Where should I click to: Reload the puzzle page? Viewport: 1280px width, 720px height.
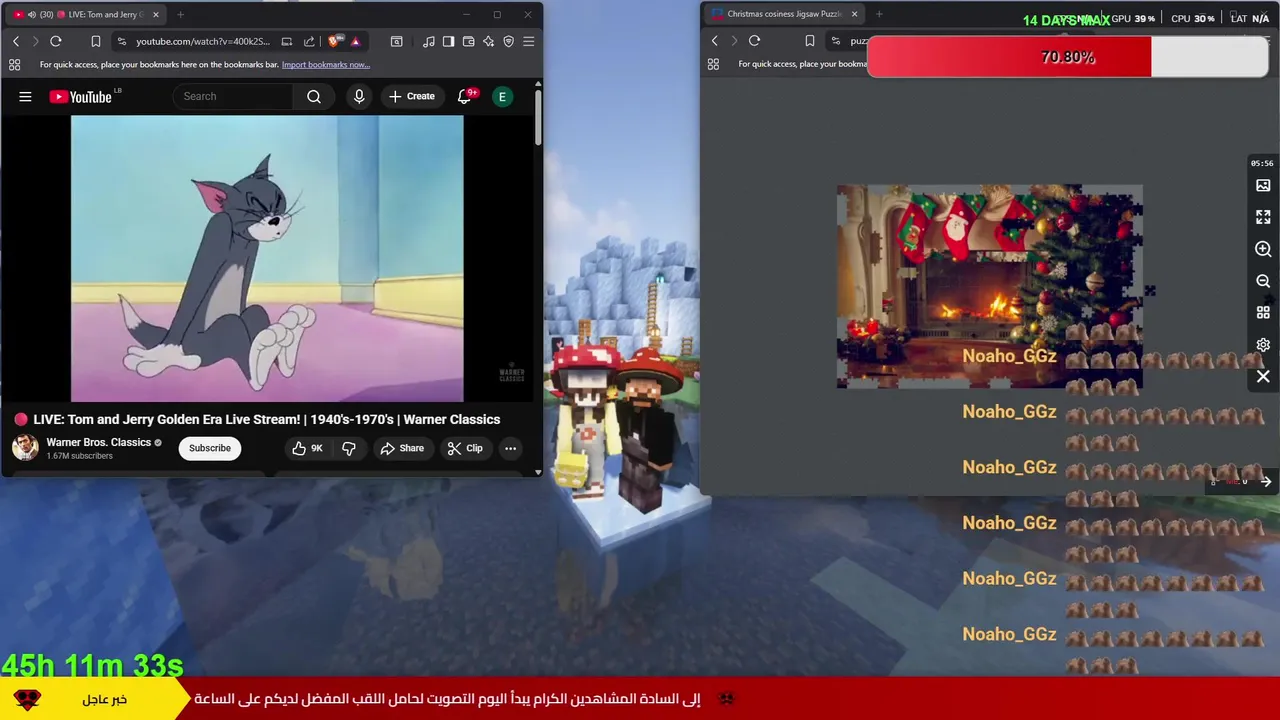pos(754,40)
